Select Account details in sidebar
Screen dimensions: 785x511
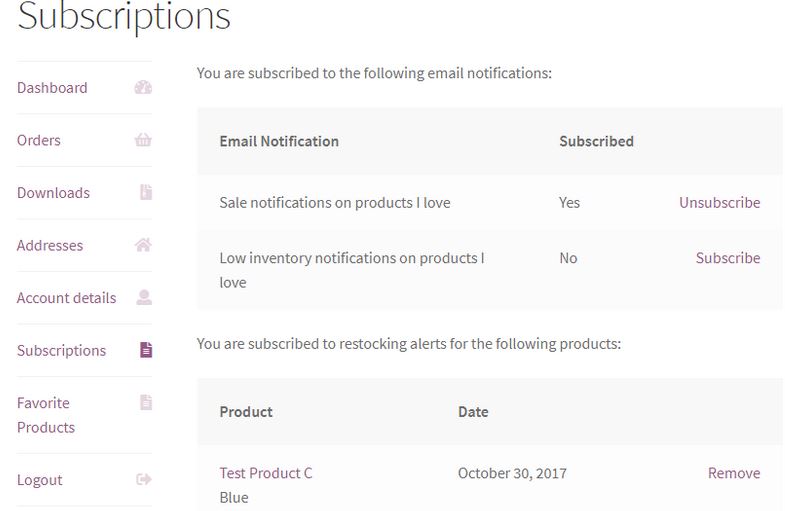click(x=67, y=298)
